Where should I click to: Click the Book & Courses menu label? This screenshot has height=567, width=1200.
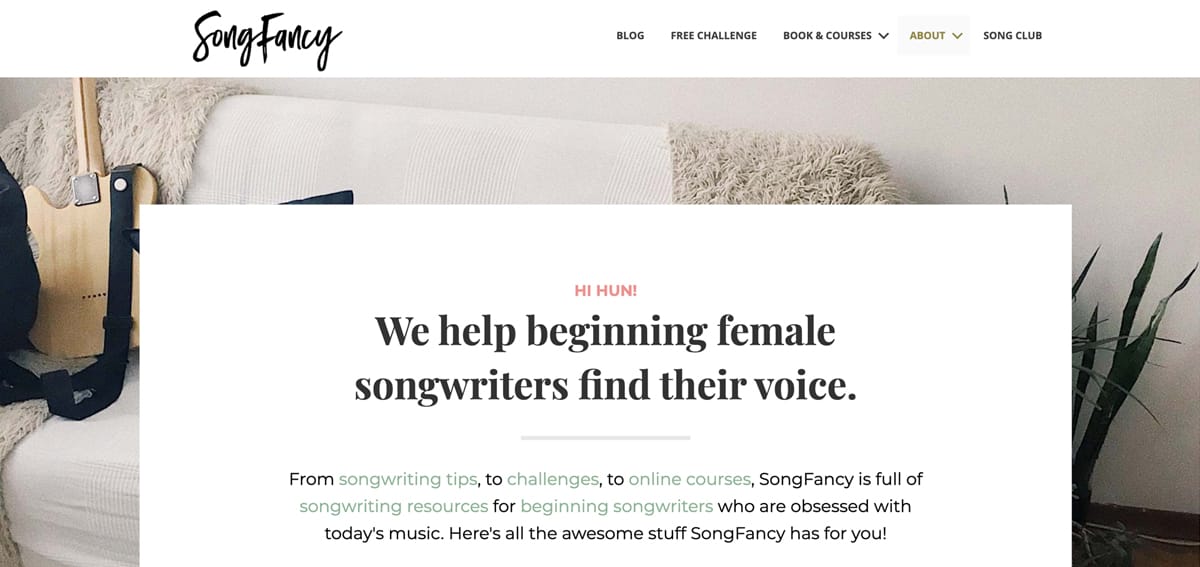(827, 36)
